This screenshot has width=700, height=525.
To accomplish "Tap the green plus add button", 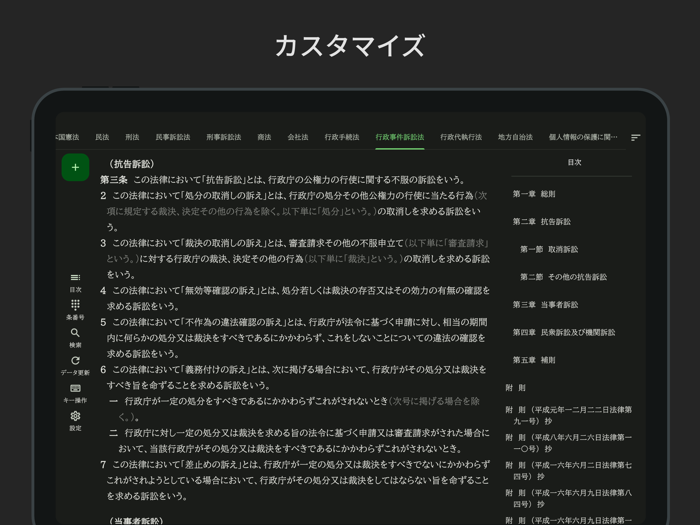I will (75, 167).
